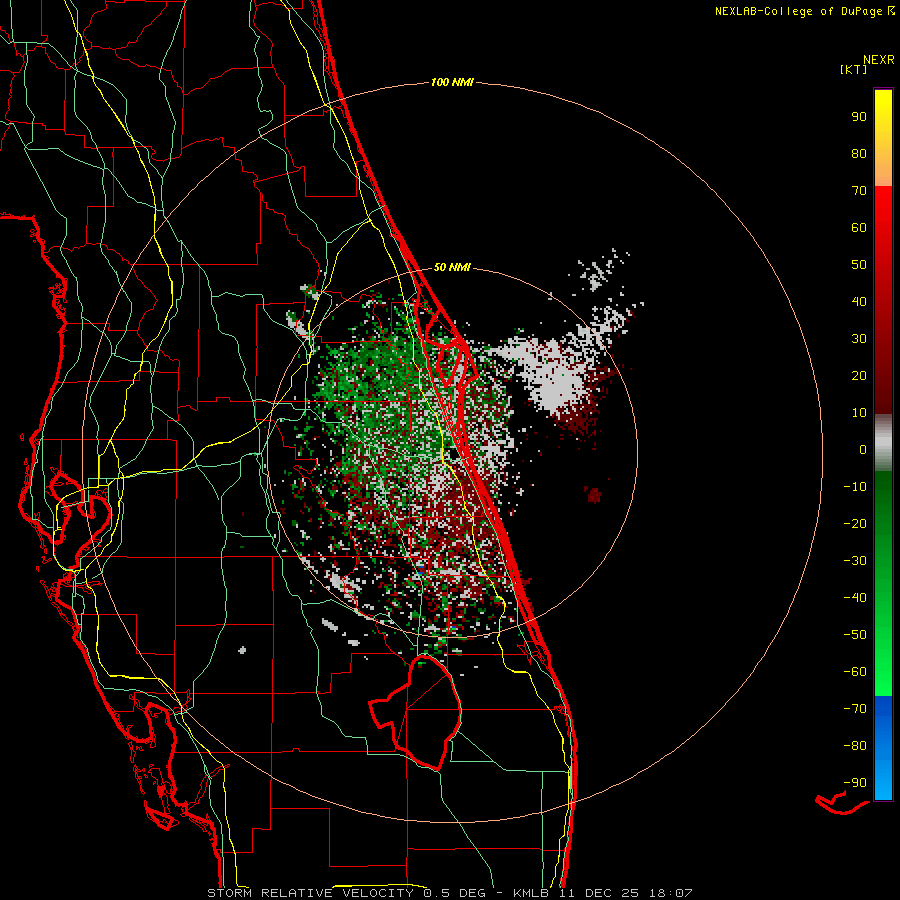Click the -50 knot scale label
The image size is (900, 900).
coord(855,634)
